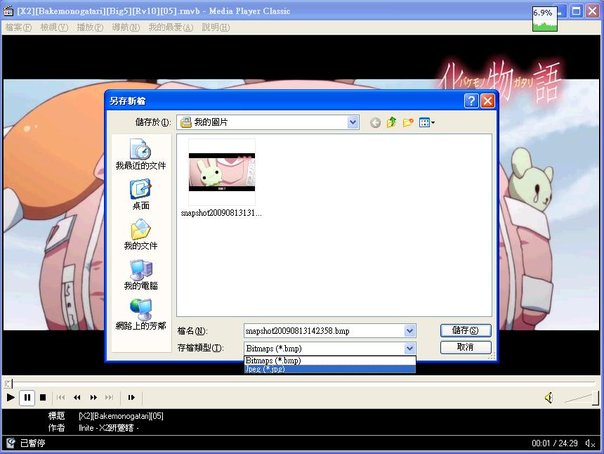Image resolution: width=604 pixels, height=454 pixels.
Task: Open the view menu icon in dialog
Action: [426, 123]
